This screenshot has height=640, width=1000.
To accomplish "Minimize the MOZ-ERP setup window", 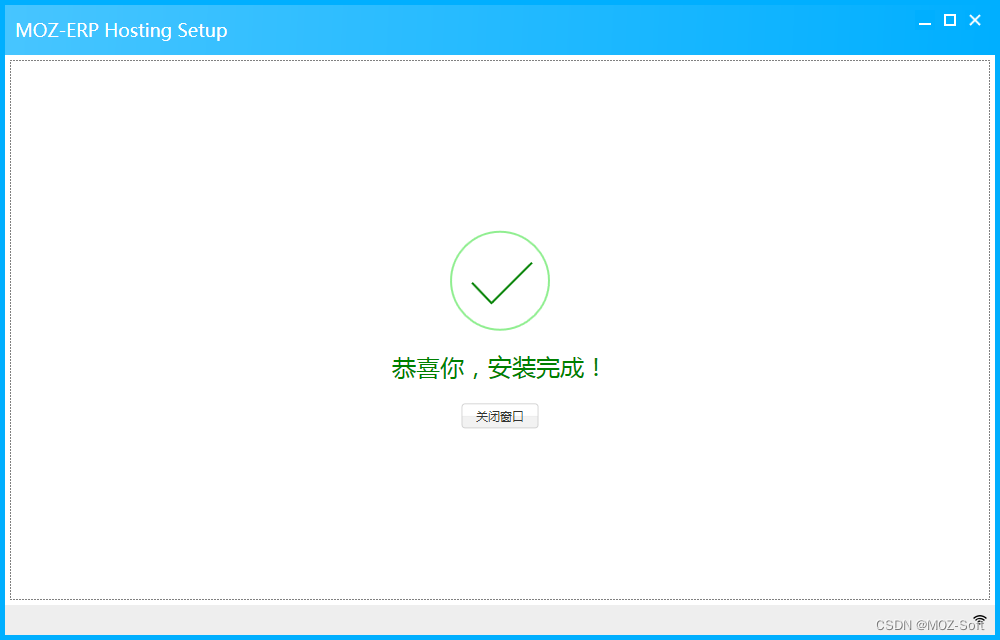I will coord(924,20).
